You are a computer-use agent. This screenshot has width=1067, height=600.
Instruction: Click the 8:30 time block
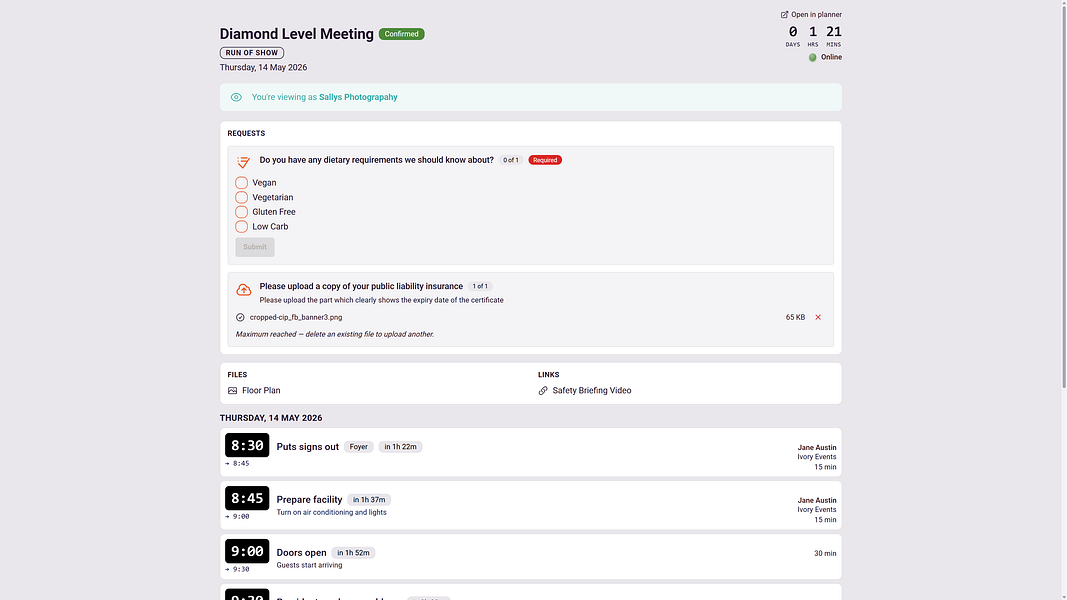(x=247, y=446)
